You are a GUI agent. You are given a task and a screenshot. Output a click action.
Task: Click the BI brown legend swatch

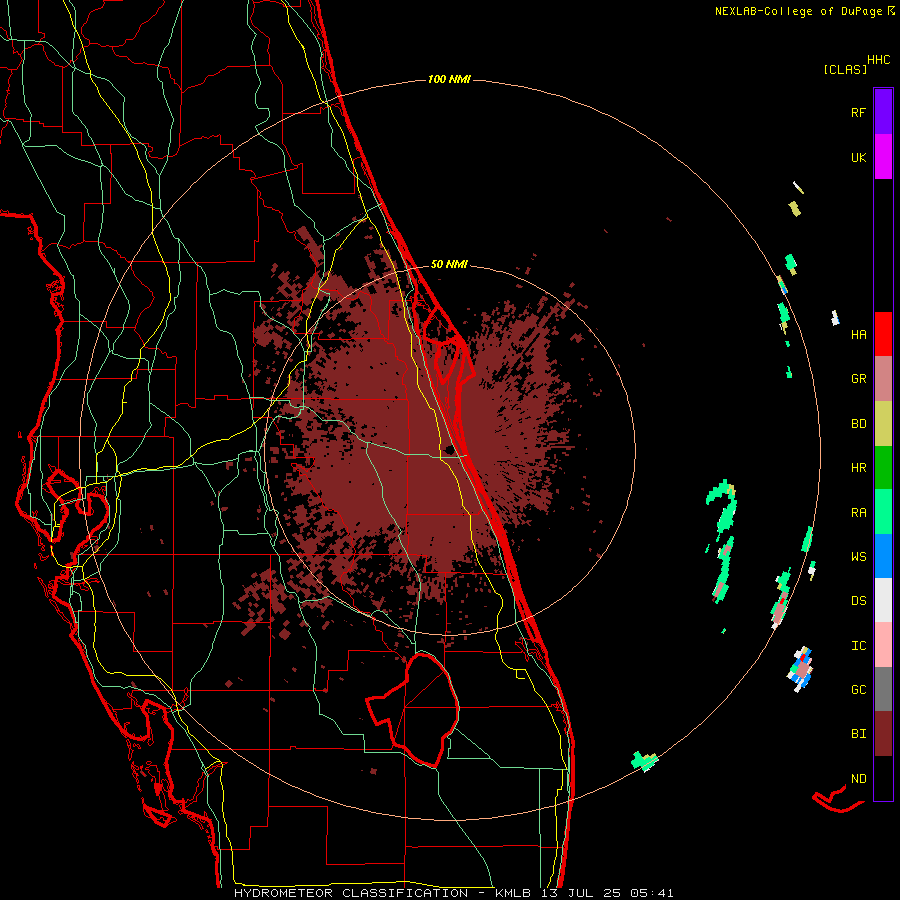tap(883, 734)
